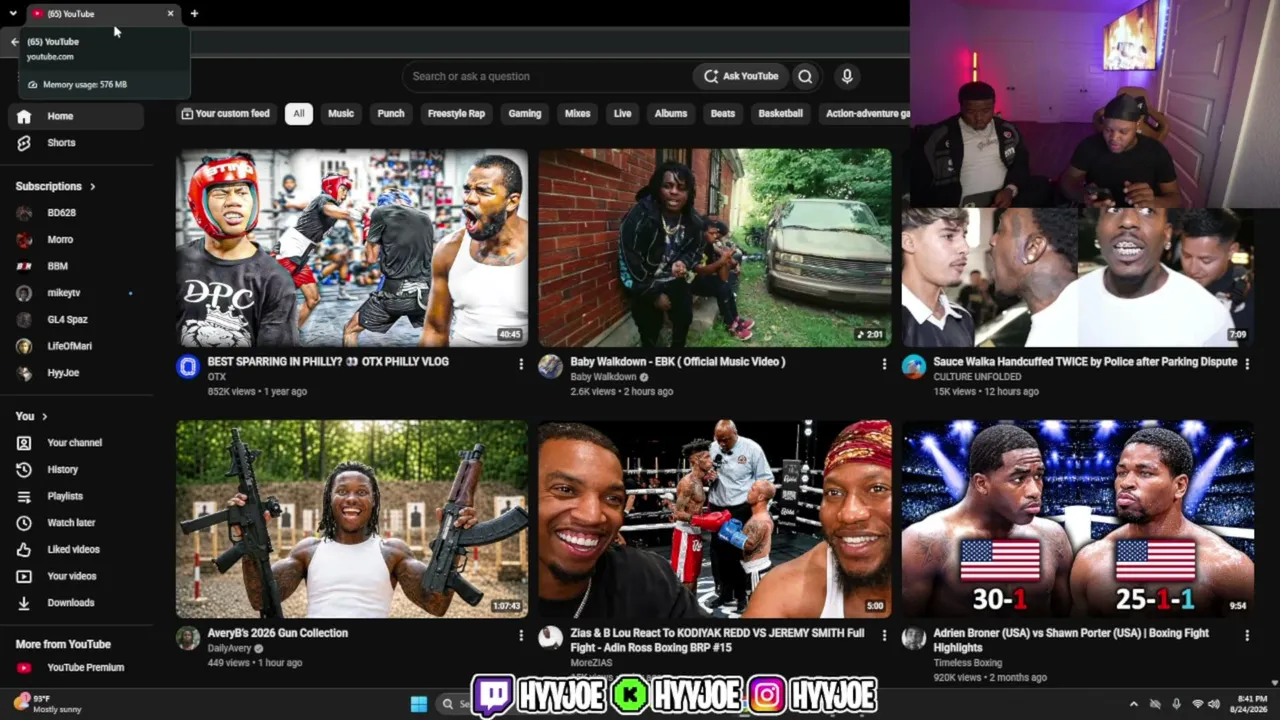
Task: Click the DailyAvery channel avatar
Action: [x=188, y=638]
